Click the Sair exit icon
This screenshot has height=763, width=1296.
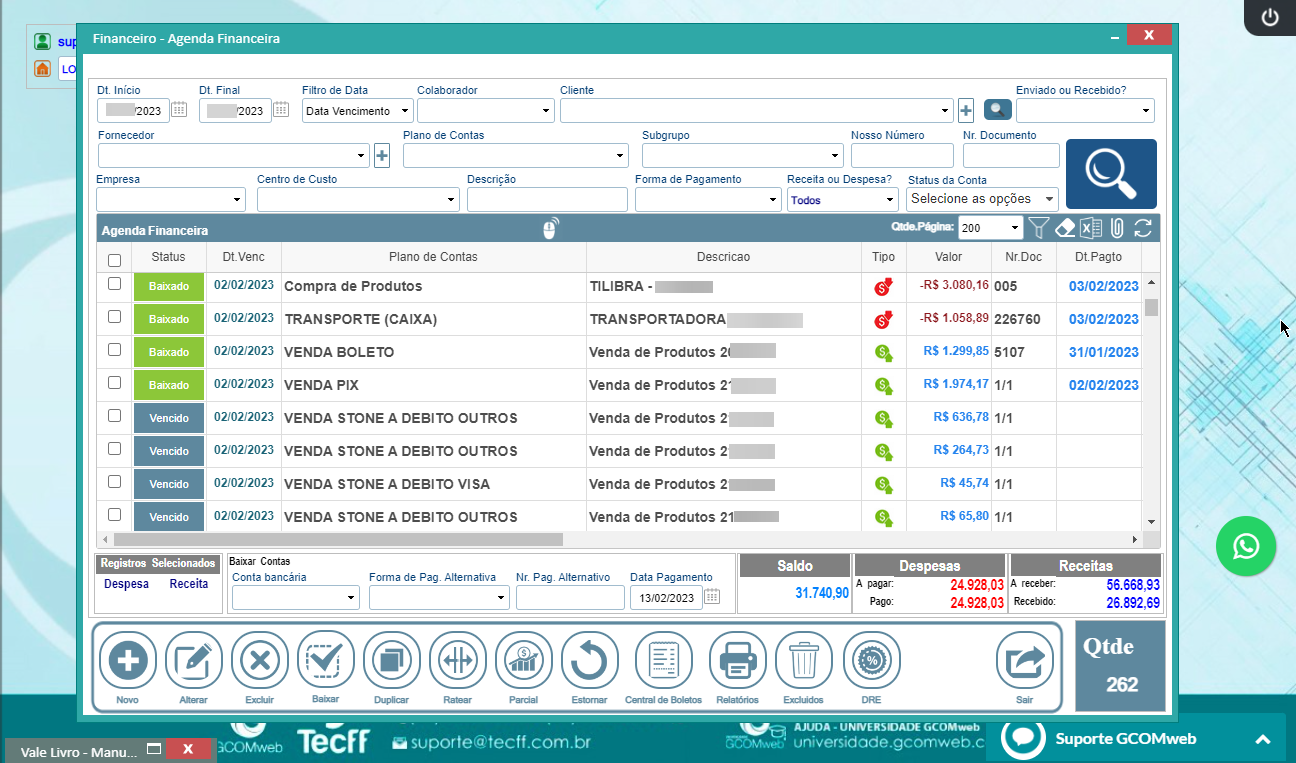pos(1024,660)
